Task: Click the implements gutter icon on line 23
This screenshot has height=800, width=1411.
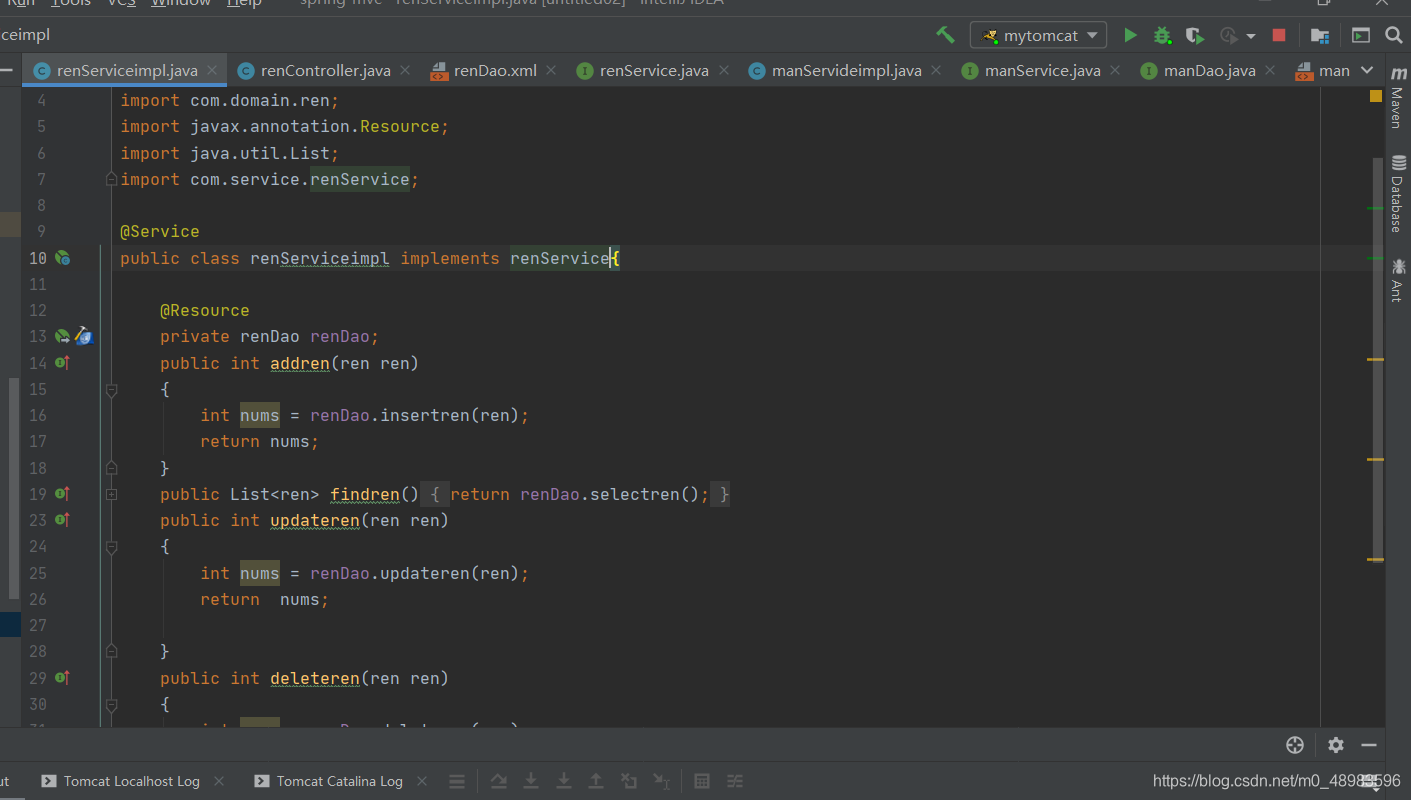Action: point(62,520)
